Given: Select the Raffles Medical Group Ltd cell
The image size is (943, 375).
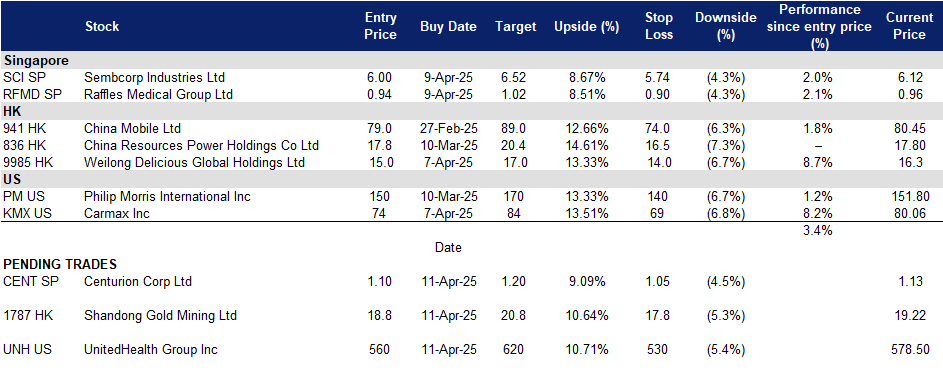Looking at the screenshot, I should coord(159,94).
